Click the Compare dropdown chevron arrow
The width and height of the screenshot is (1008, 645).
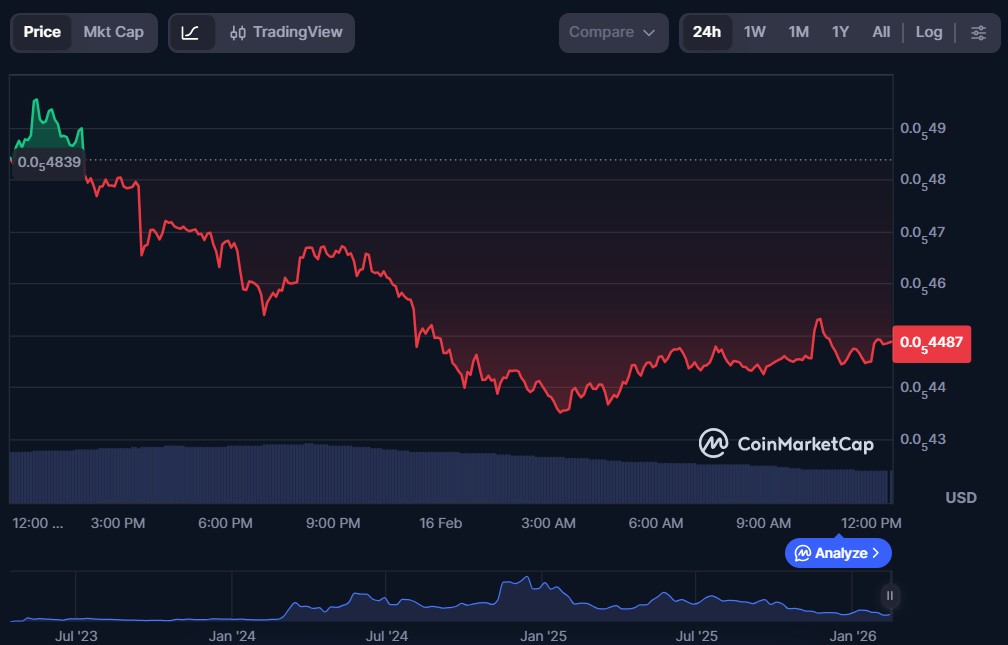click(x=649, y=32)
